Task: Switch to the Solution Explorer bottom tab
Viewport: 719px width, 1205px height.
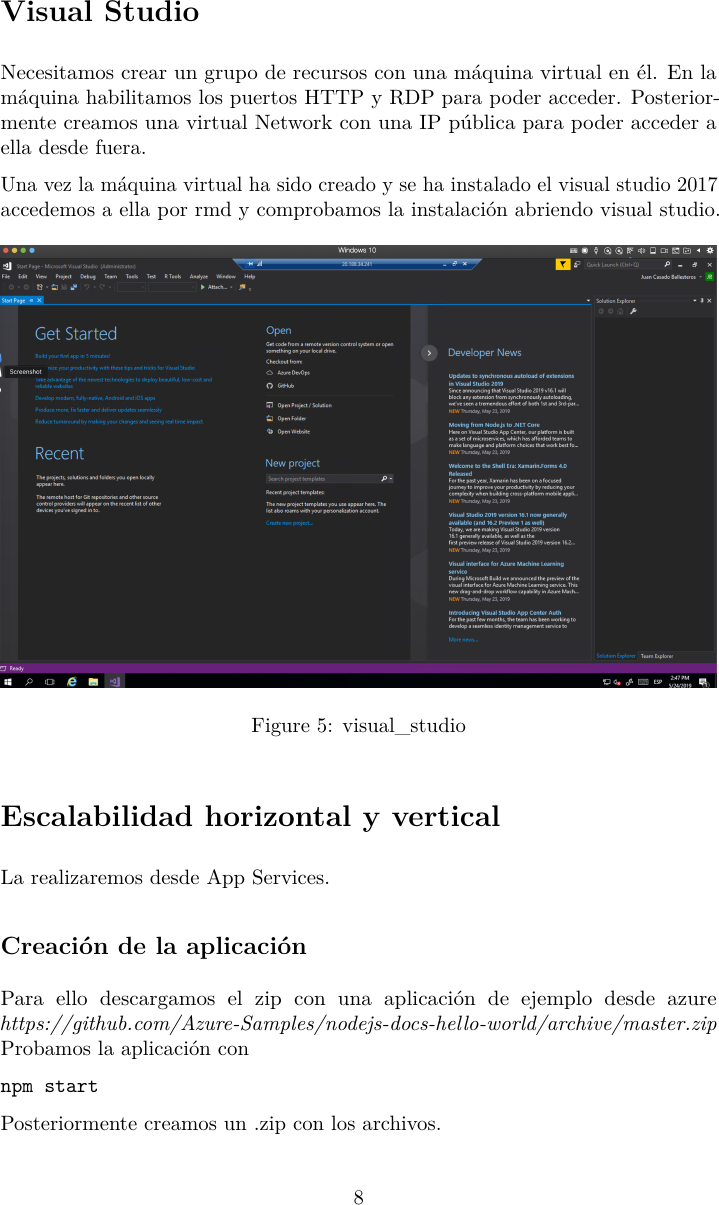Action: pyautogui.click(x=615, y=656)
